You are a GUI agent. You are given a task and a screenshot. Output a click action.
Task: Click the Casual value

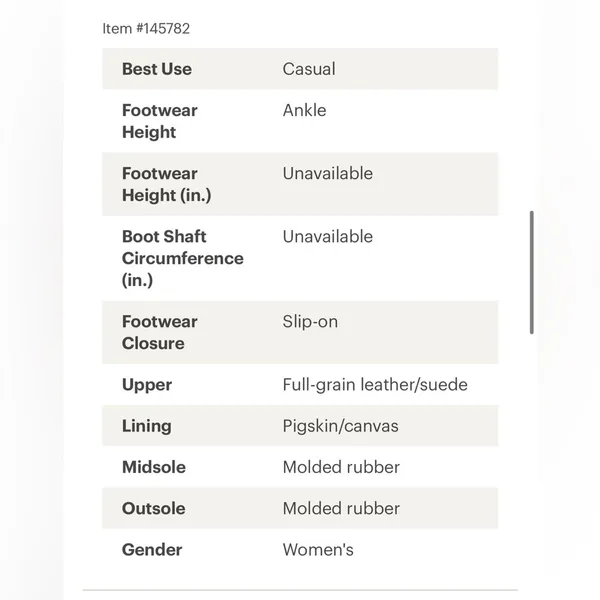pos(309,69)
